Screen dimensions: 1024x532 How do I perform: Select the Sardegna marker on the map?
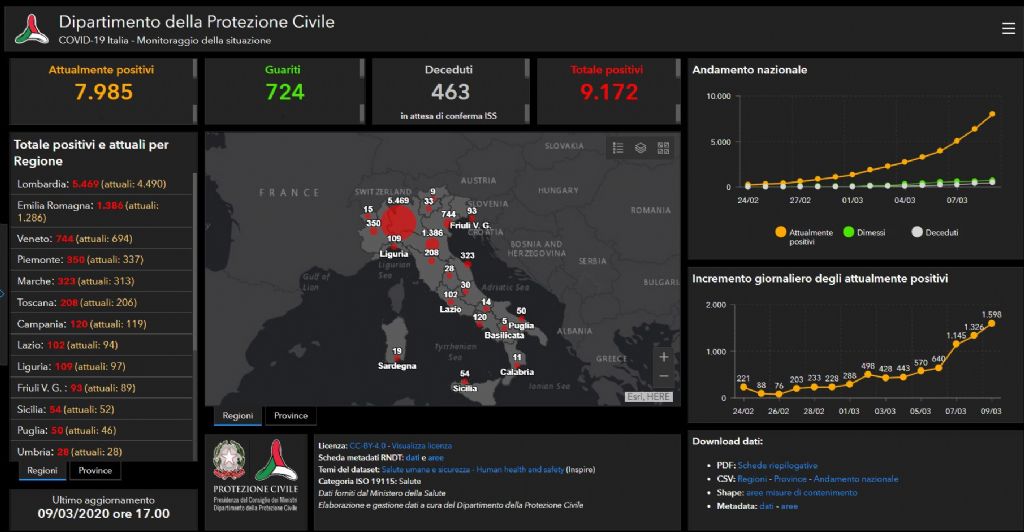[x=397, y=358]
